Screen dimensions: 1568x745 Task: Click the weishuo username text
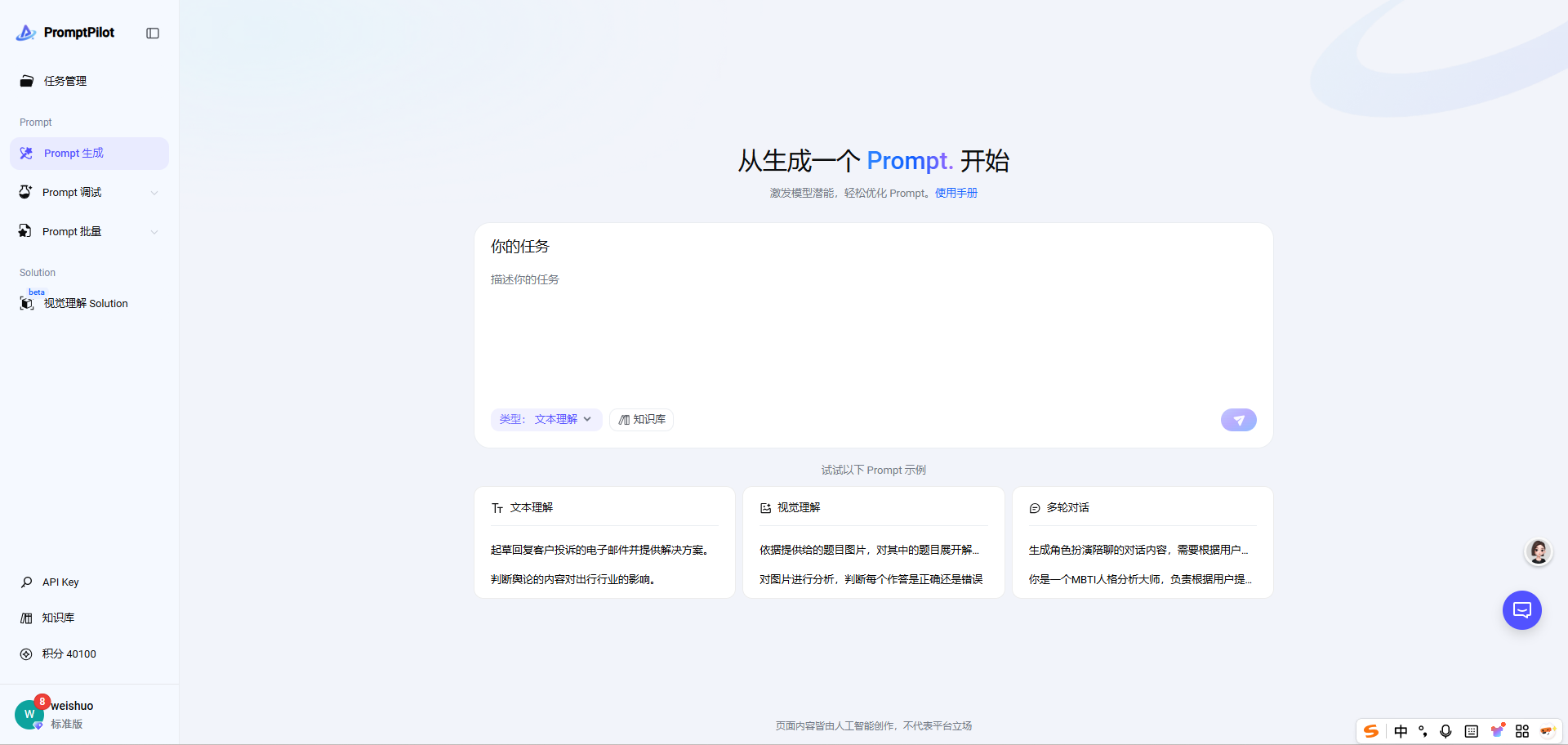click(x=72, y=706)
